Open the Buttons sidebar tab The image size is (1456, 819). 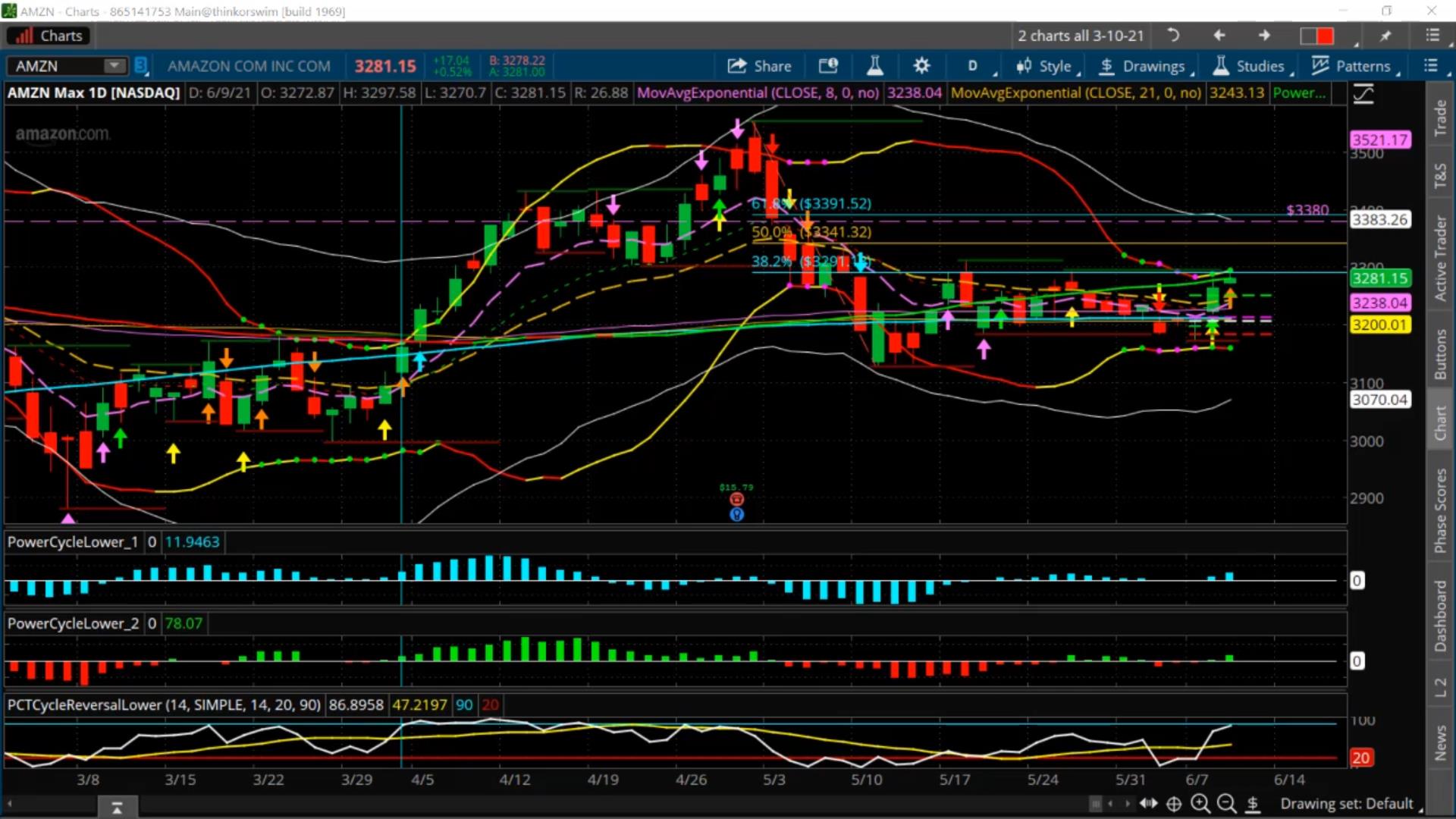[1439, 354]
